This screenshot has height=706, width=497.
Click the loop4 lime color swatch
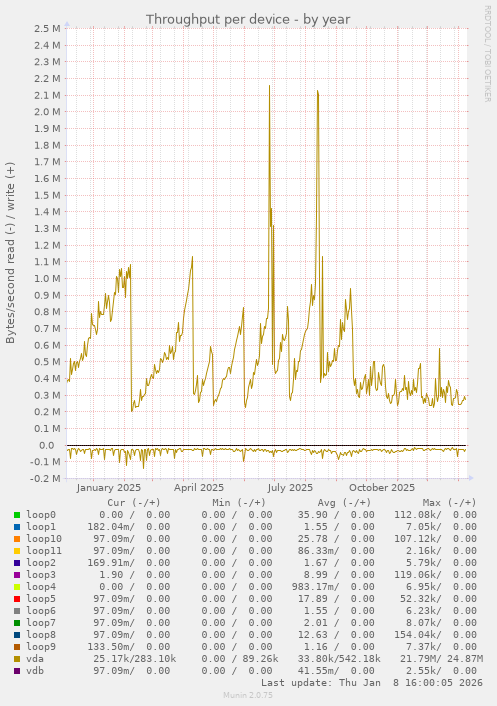click(x=17, y=587)
